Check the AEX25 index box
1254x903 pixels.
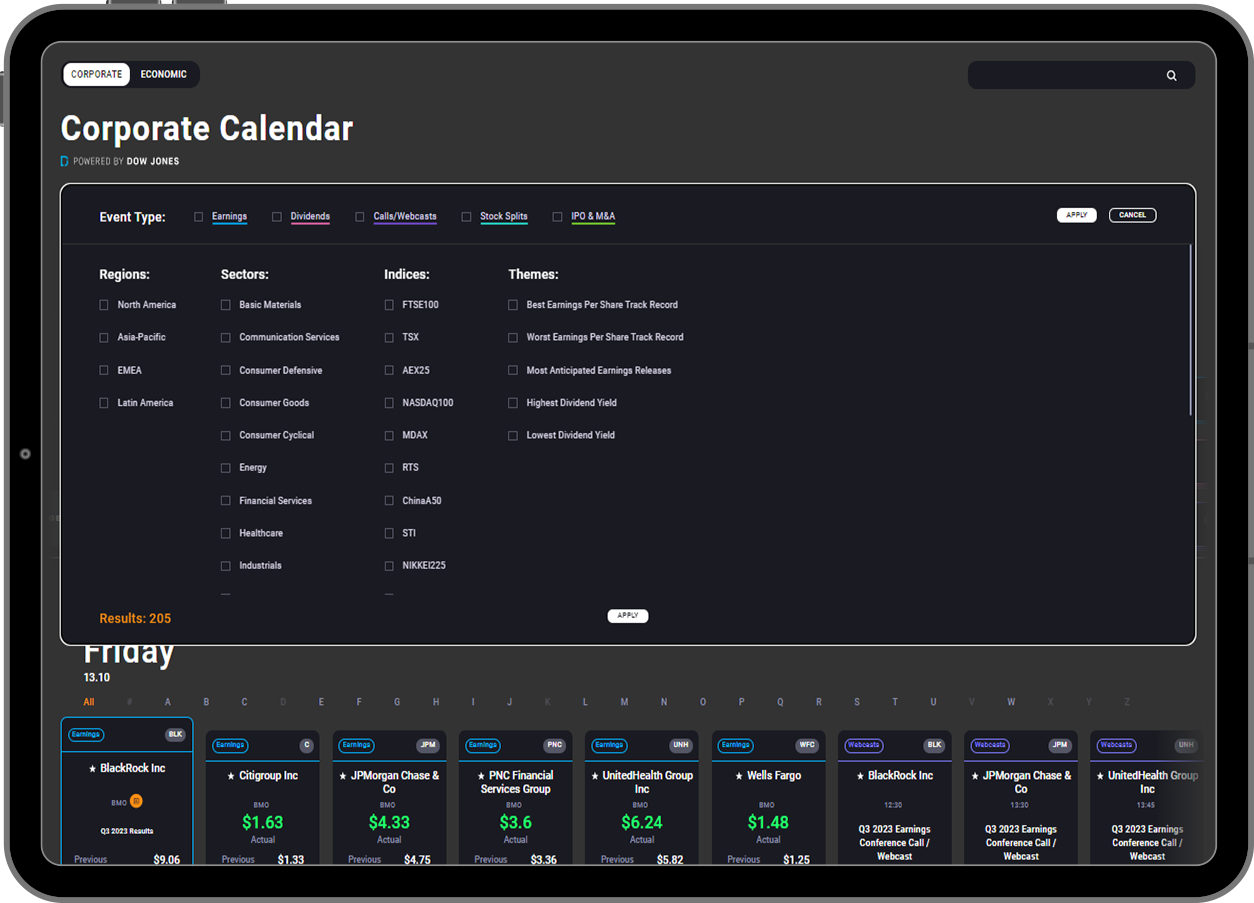pos(389,370)
